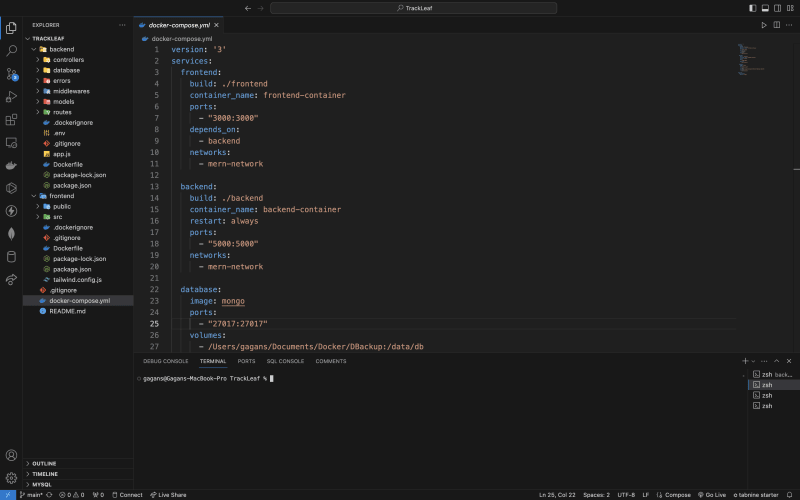This screenshot has width=800, height=500.
Task: Click the TrackLeaf command center search box
Action: click(413, 8)
